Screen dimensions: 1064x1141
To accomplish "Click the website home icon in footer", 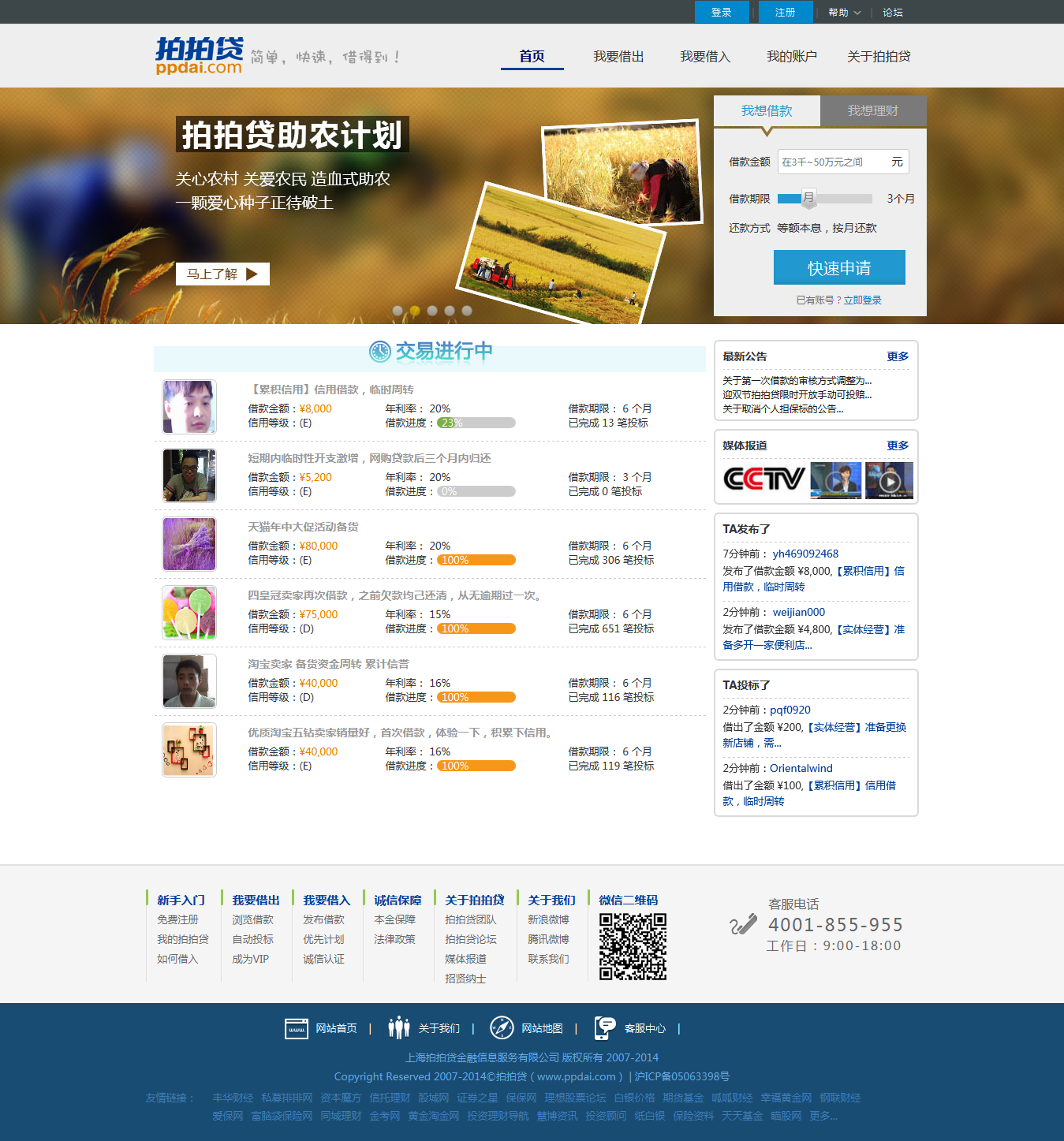I will point(296,1028).
